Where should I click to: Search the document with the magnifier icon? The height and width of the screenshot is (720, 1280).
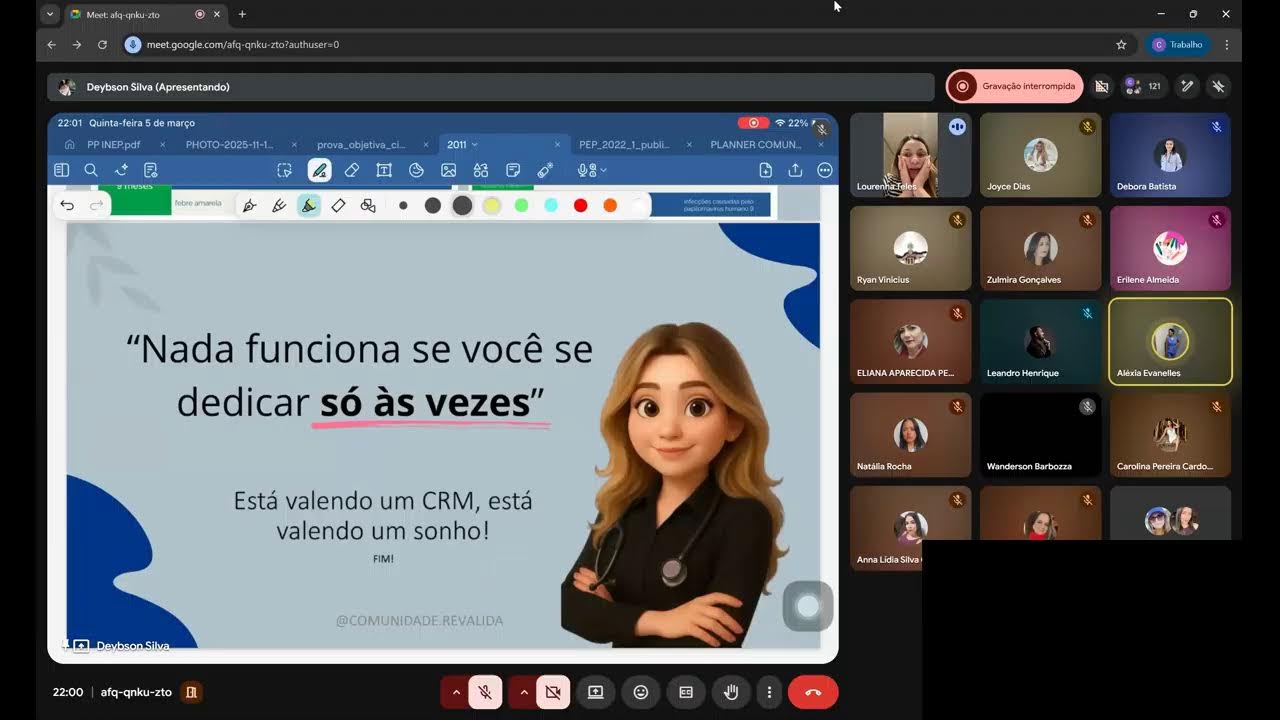[x=91, y=171]
